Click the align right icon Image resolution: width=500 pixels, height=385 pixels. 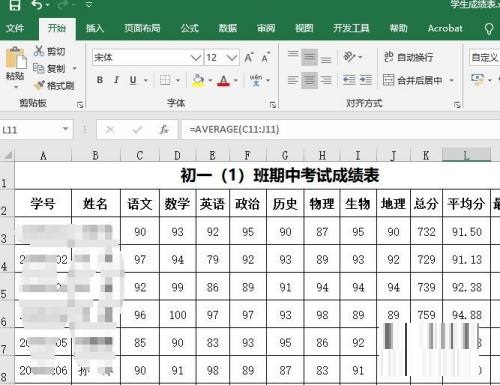(x=326, y=80)
